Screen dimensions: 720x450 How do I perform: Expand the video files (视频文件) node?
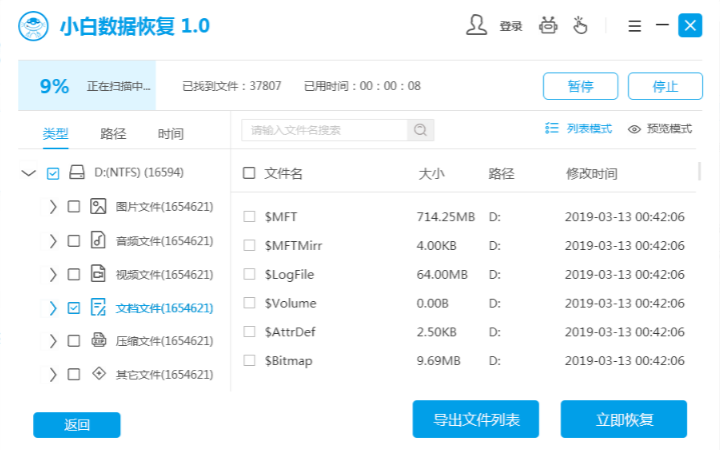tap(52, 275)
